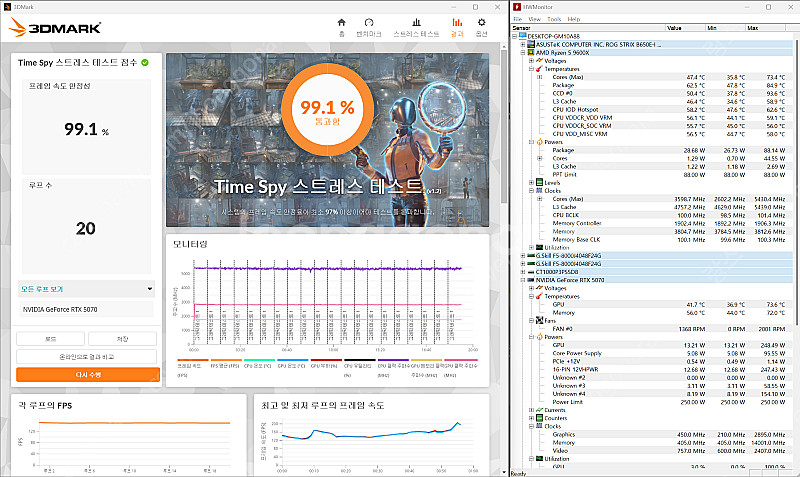
Task: Expand Cores under CPU Powers
Action: click(x=539, y=158)
